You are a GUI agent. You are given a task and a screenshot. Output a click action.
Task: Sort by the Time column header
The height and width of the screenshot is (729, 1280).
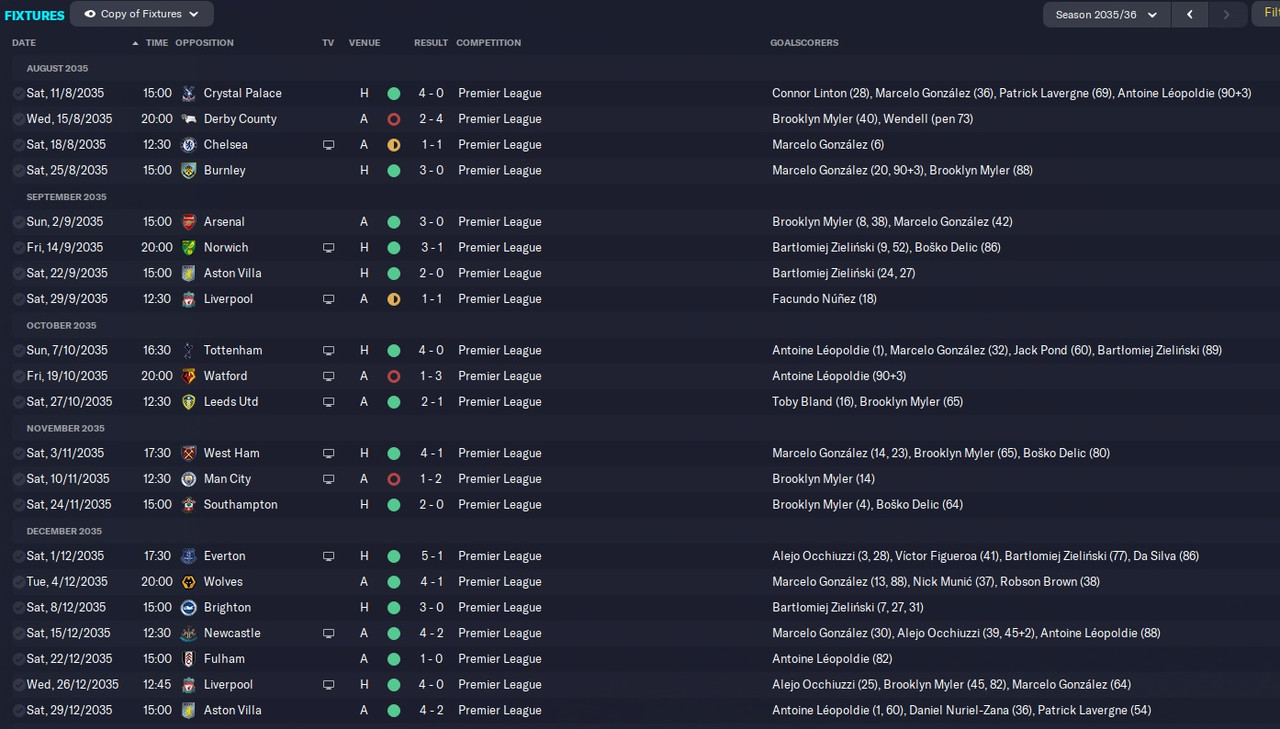click(157, 43)
